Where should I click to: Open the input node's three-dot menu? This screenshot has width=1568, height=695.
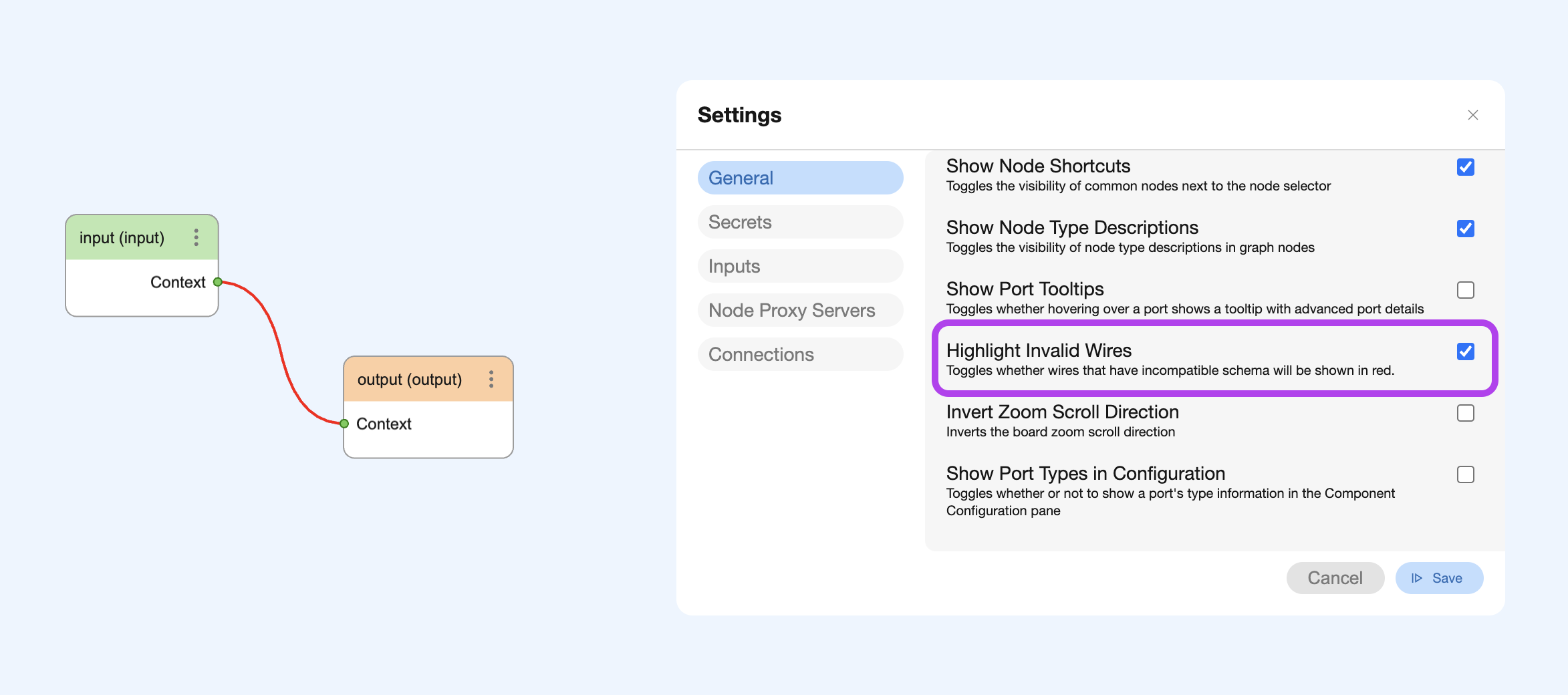click(196, 237)
